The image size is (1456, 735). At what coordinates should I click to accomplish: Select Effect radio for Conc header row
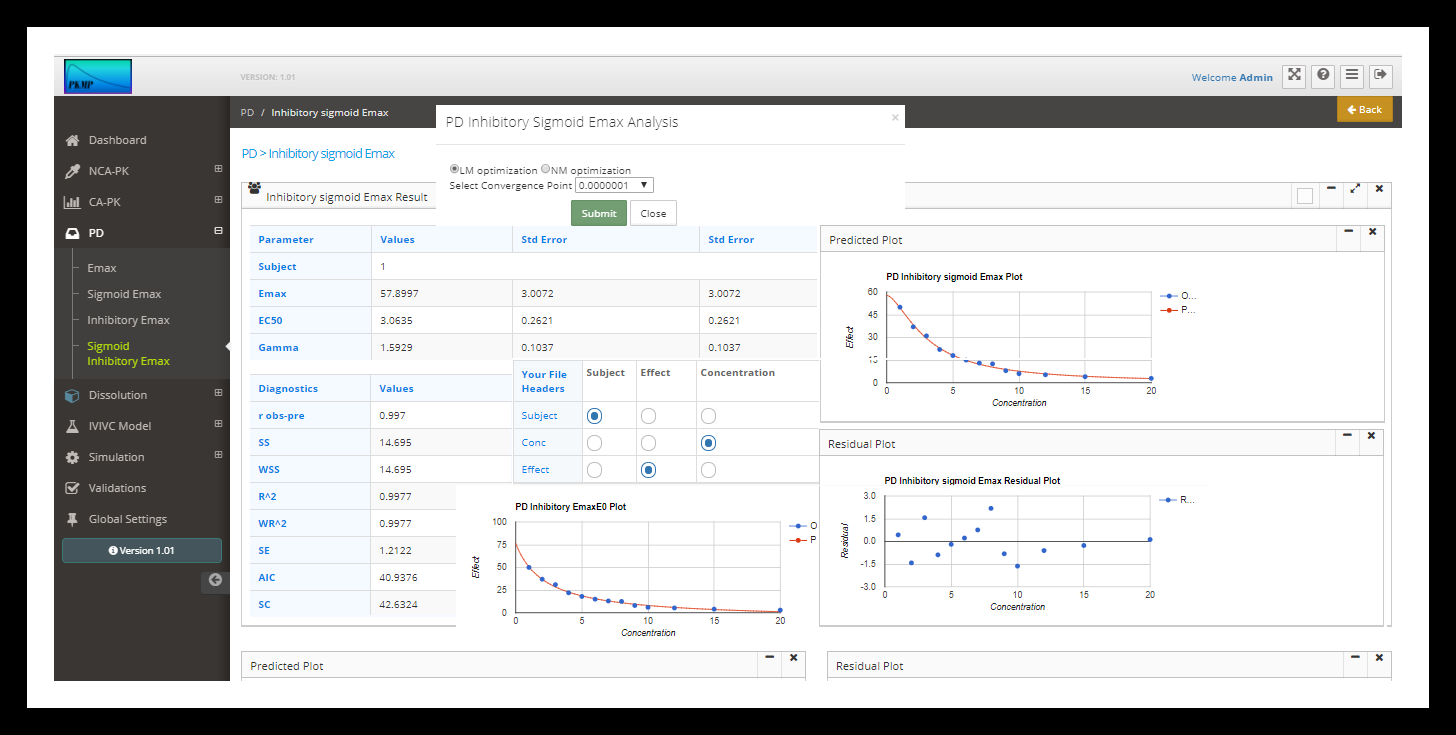(648, 442)
